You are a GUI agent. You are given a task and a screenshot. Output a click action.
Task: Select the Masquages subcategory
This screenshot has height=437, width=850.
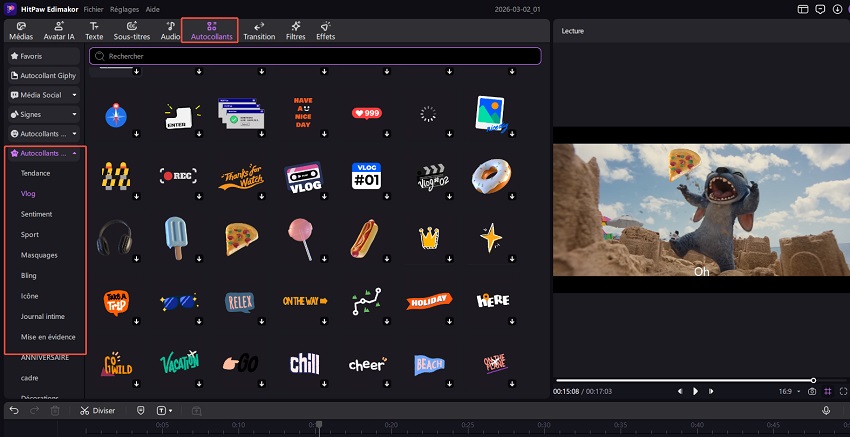(39, 255)
